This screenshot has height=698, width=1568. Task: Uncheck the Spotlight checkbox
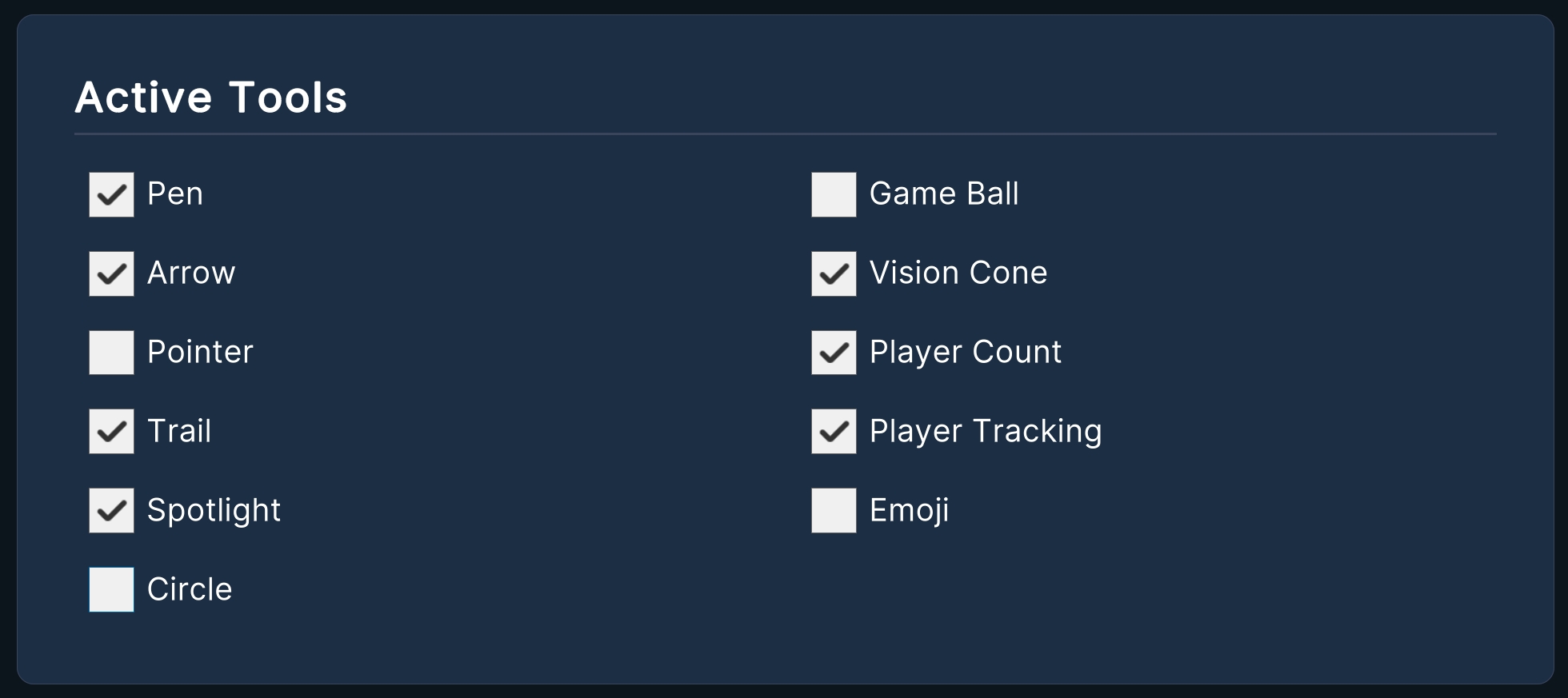pyautogui.click(x=111, y=511)
